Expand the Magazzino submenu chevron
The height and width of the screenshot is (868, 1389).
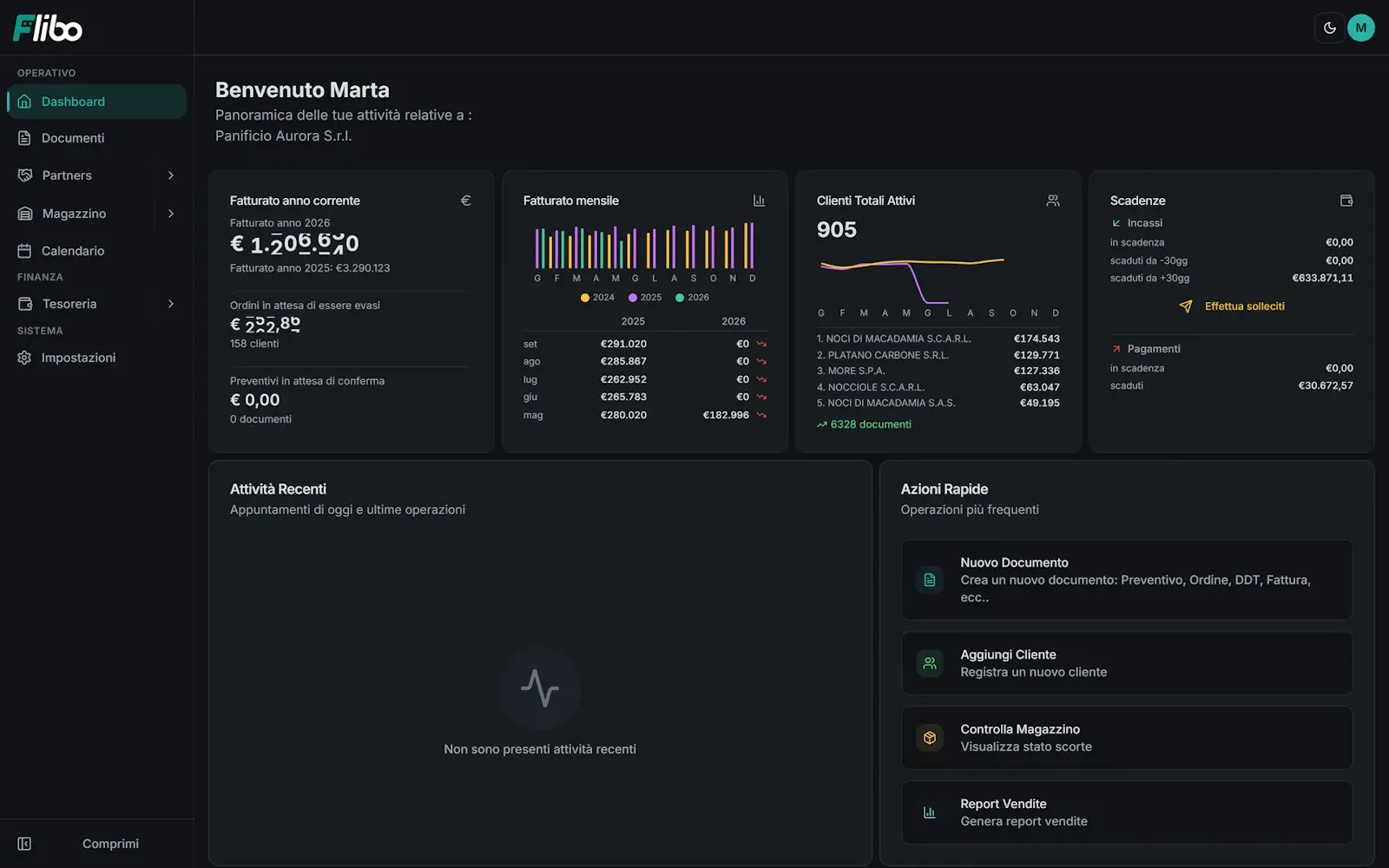(x=171, y=214)
